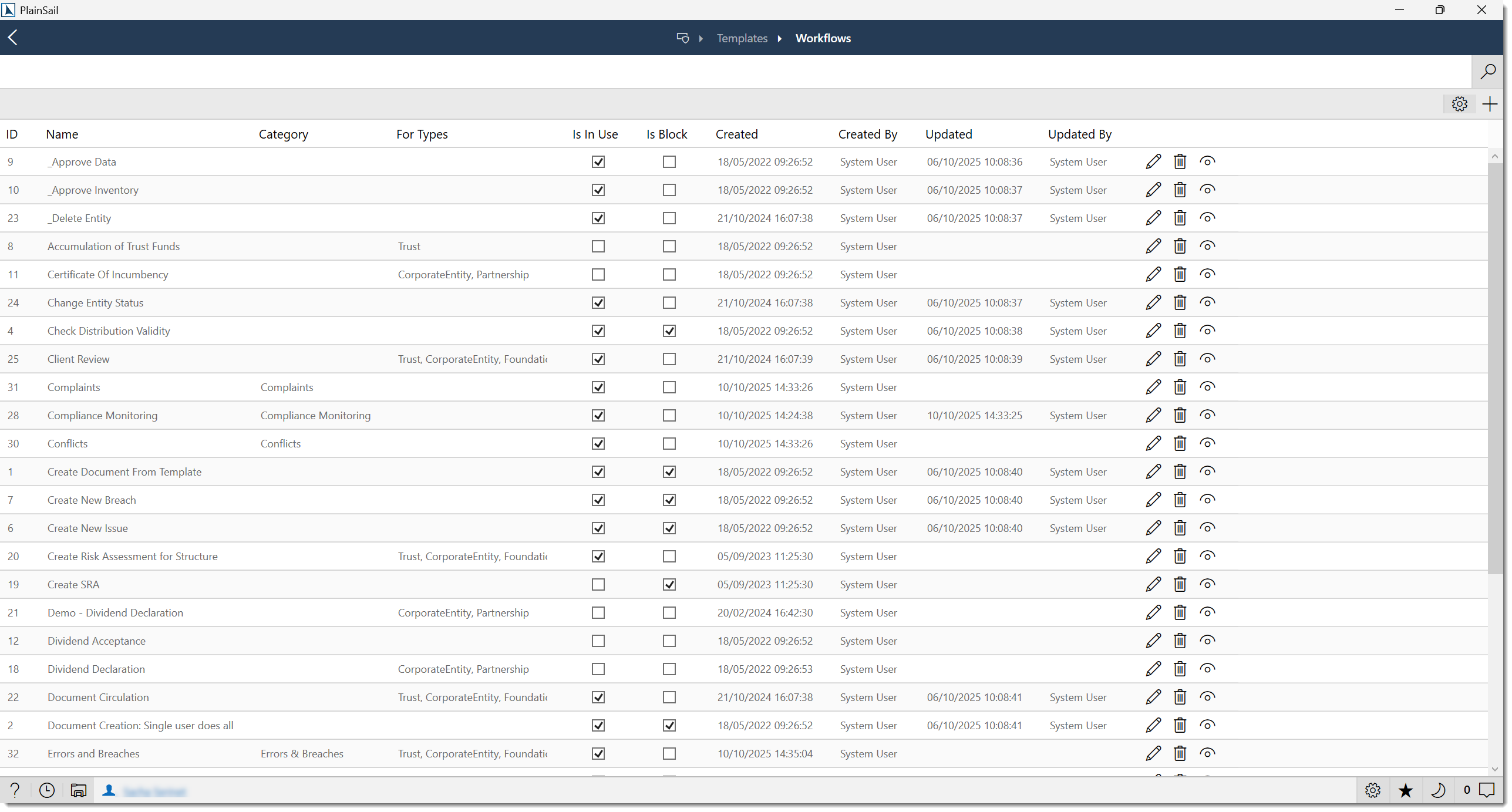Enable Is Block for Change Entity Status

coord(669,302)
